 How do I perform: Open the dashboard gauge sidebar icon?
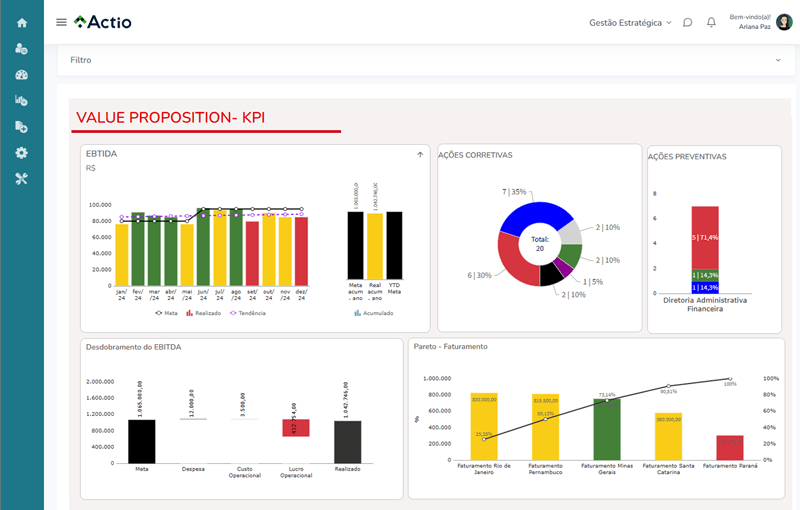21,75
